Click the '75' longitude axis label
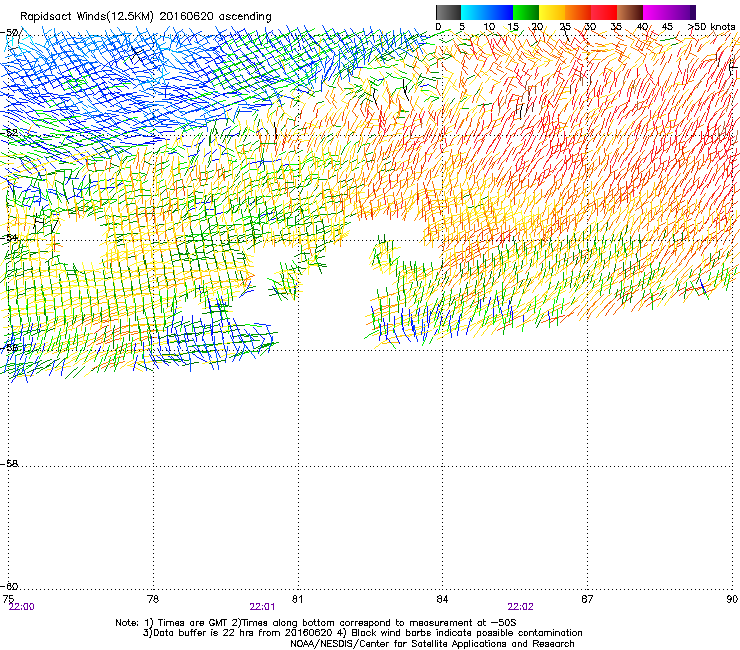Viewport: 740px width, 650px height. [x=8, y=599]
